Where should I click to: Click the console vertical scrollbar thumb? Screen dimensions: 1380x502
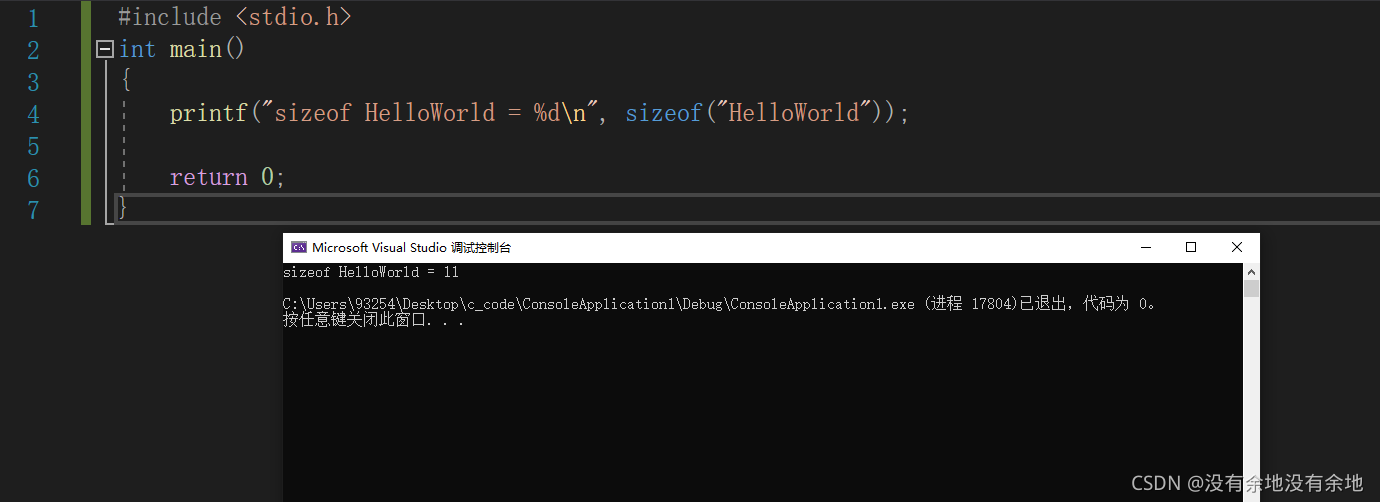pyautogui.click(x=1252, y=289)
